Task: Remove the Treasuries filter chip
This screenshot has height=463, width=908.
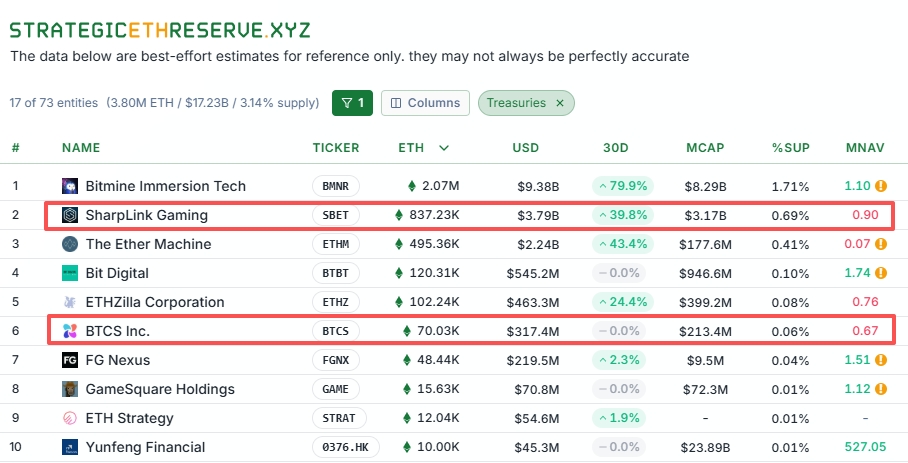Action: point(560,103)
